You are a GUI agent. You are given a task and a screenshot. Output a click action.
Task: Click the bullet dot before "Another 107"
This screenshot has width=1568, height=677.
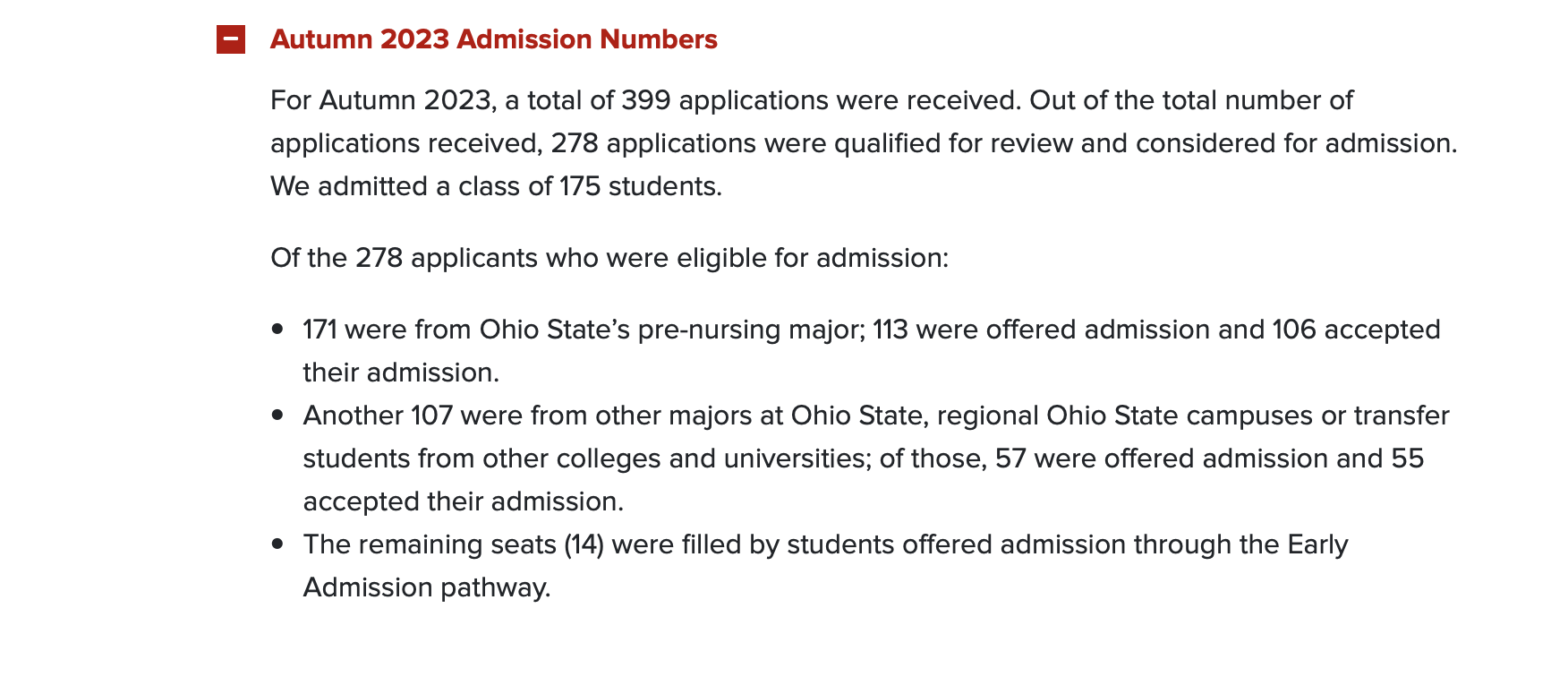point(277,416)
